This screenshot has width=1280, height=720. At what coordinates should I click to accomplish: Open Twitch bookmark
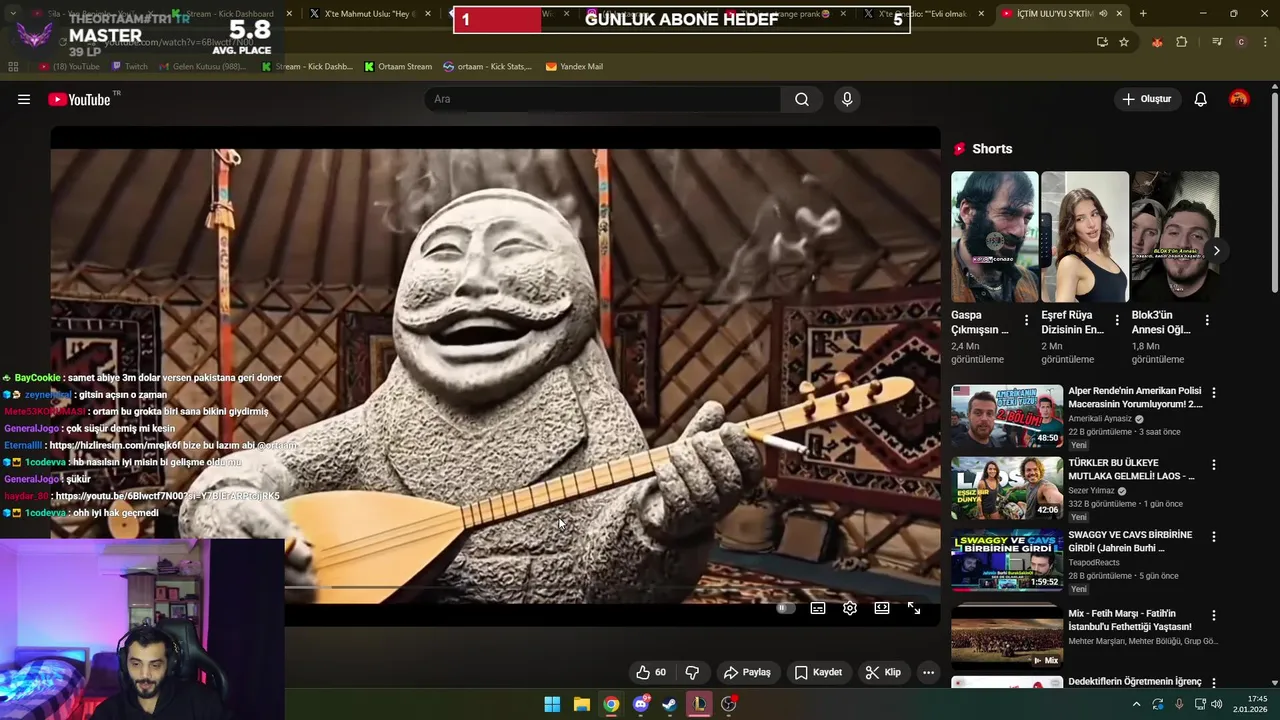[129, 67]
